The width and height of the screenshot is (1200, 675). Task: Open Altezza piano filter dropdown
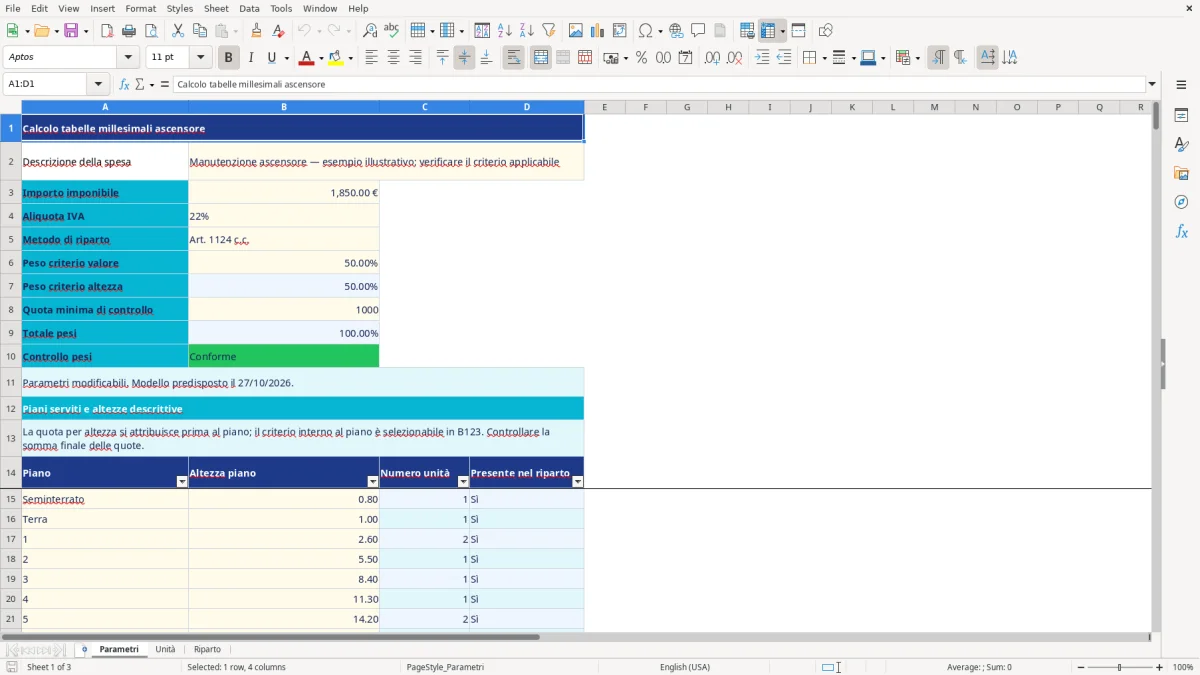(373, 482)
